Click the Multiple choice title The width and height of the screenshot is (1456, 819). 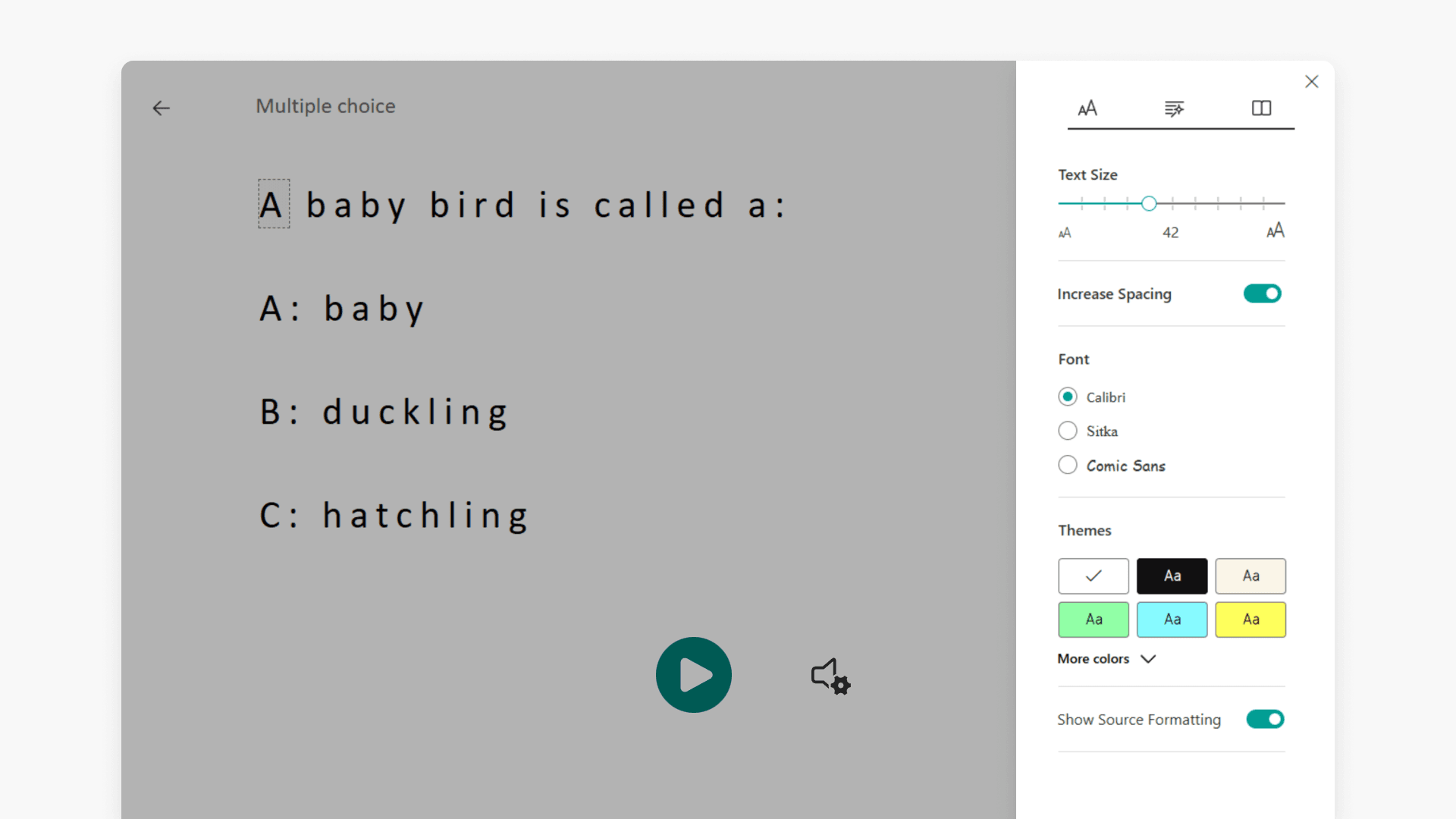pyautogui.click(x=325, y=106)
